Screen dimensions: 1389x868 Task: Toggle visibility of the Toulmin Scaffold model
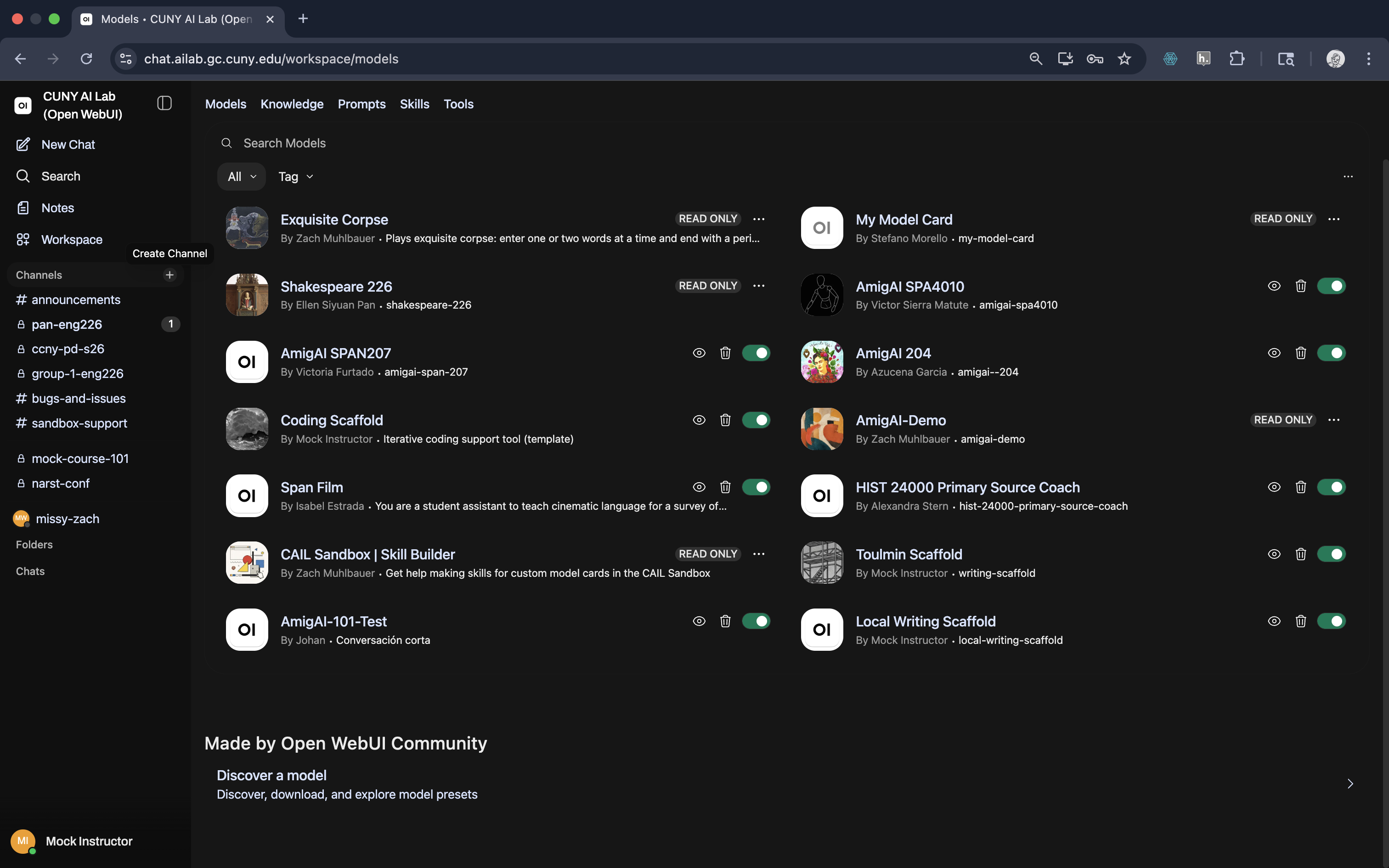[1274, 554]
